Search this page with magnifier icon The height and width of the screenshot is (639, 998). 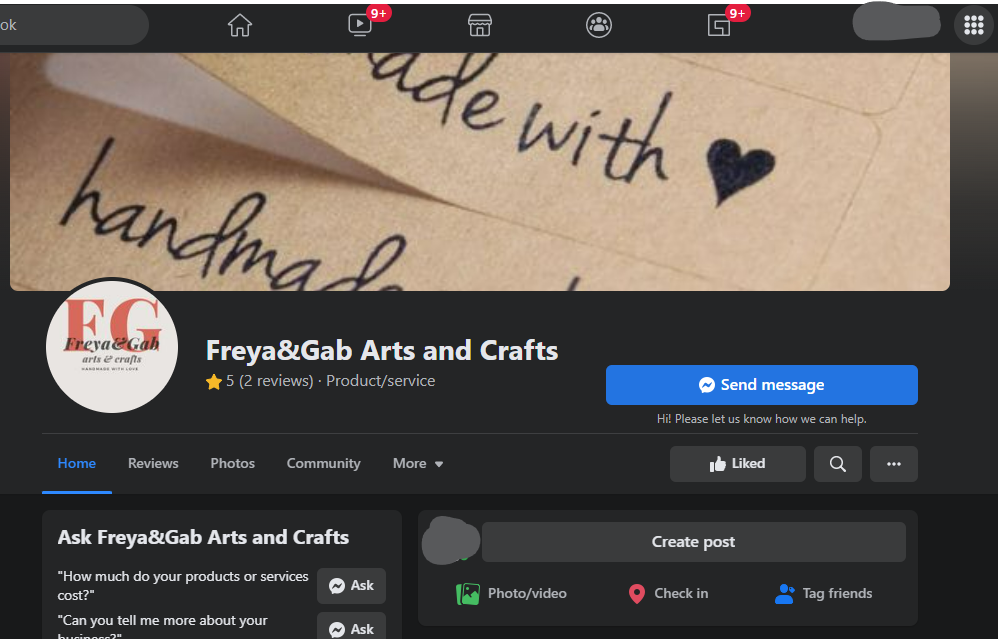[838, 464]
